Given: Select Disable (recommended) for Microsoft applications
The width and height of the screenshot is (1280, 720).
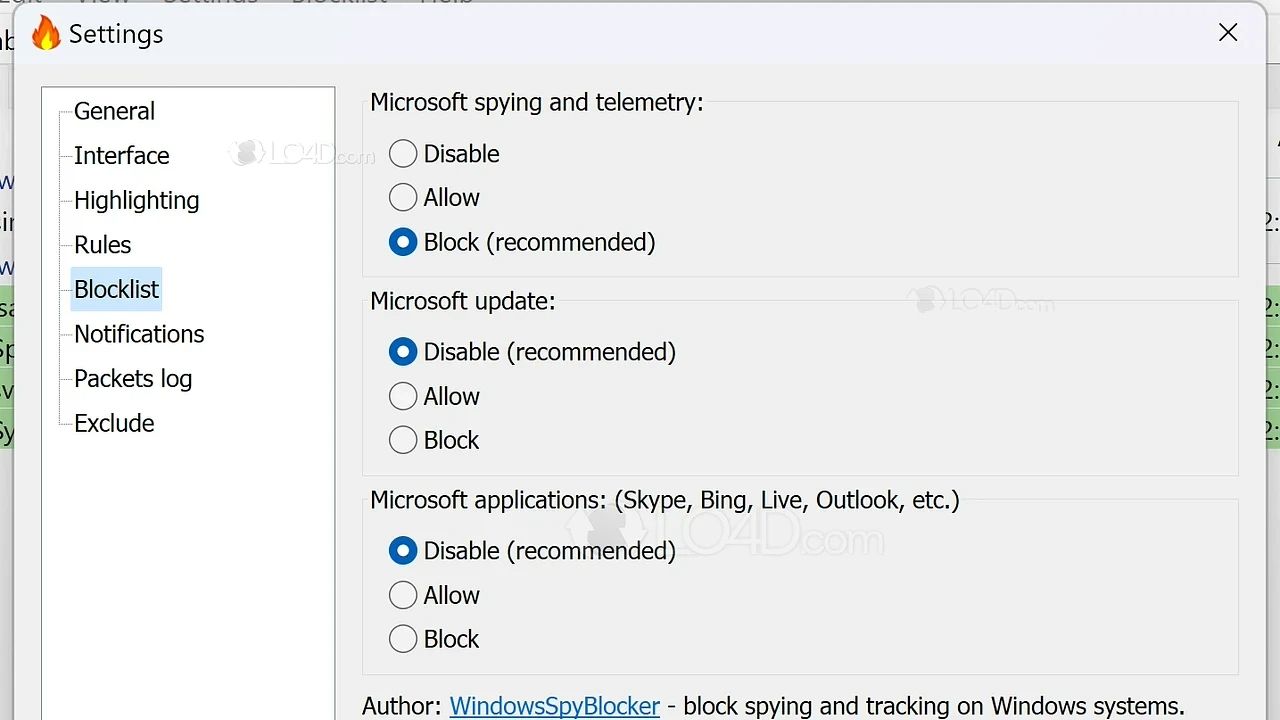Looking at the screenshot, I should (x=532, y=551).
